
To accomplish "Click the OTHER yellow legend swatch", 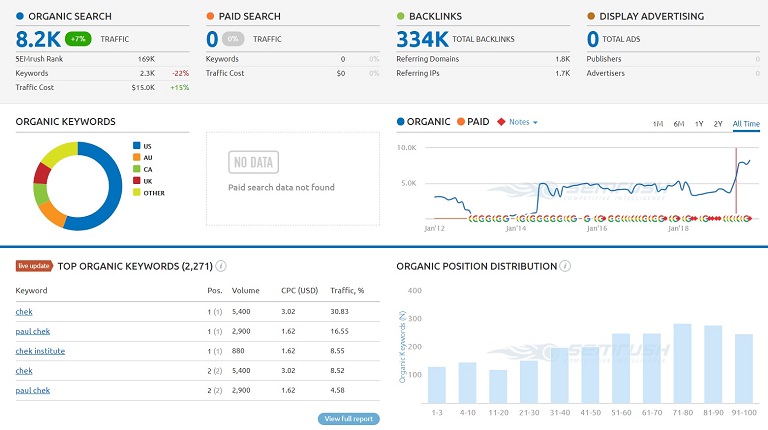I will coord(137,192).
